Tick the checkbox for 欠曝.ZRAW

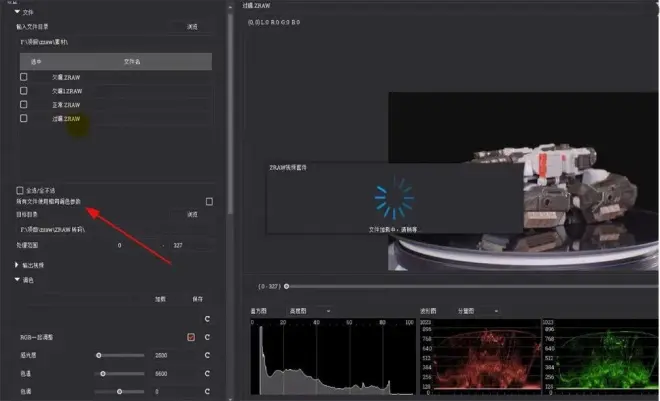pos(24,77)
